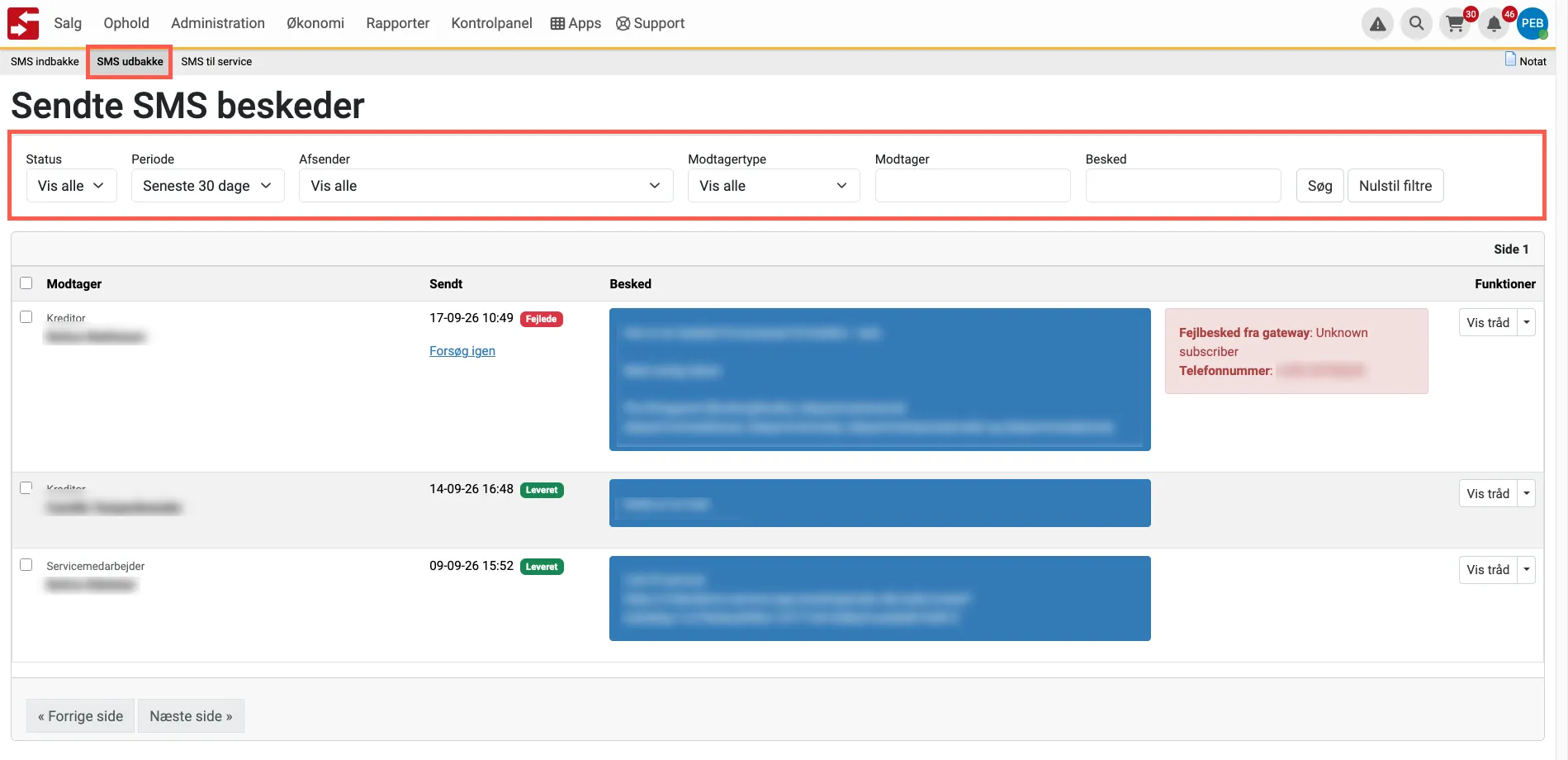Click Vis tråd for the 09-09-26 message
1568x760 pixels.
(x=1488, y=569)
